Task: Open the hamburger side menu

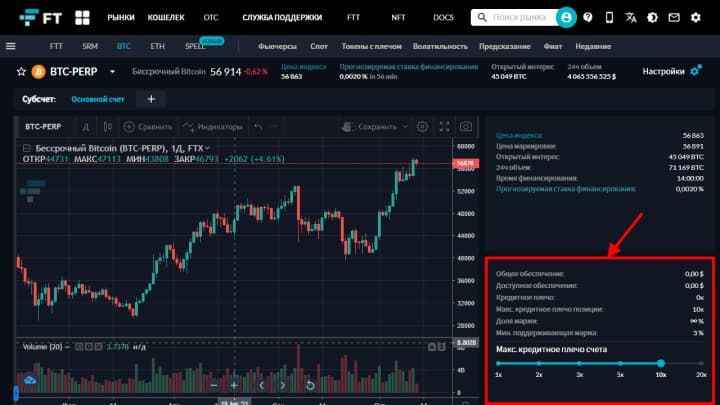Action: pyautogui.click(x=11, y=46)
